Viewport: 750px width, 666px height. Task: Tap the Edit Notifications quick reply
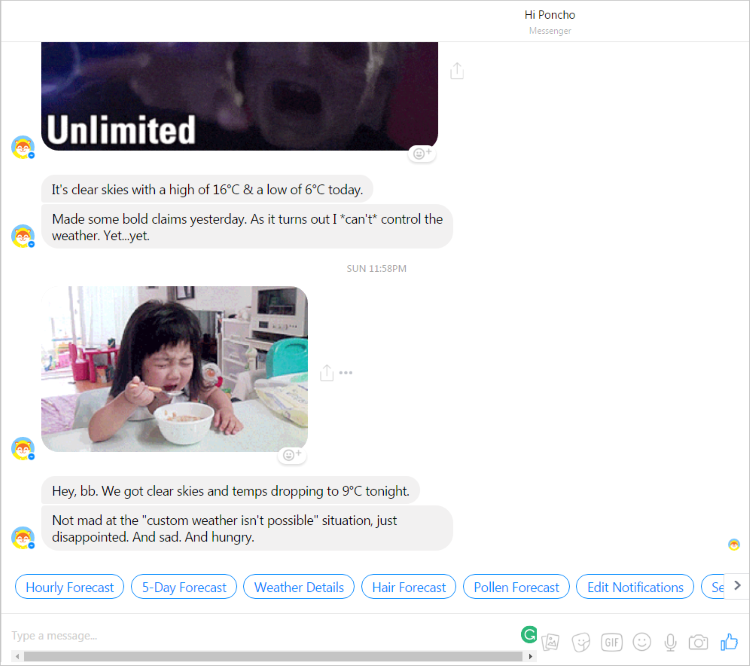635,587
